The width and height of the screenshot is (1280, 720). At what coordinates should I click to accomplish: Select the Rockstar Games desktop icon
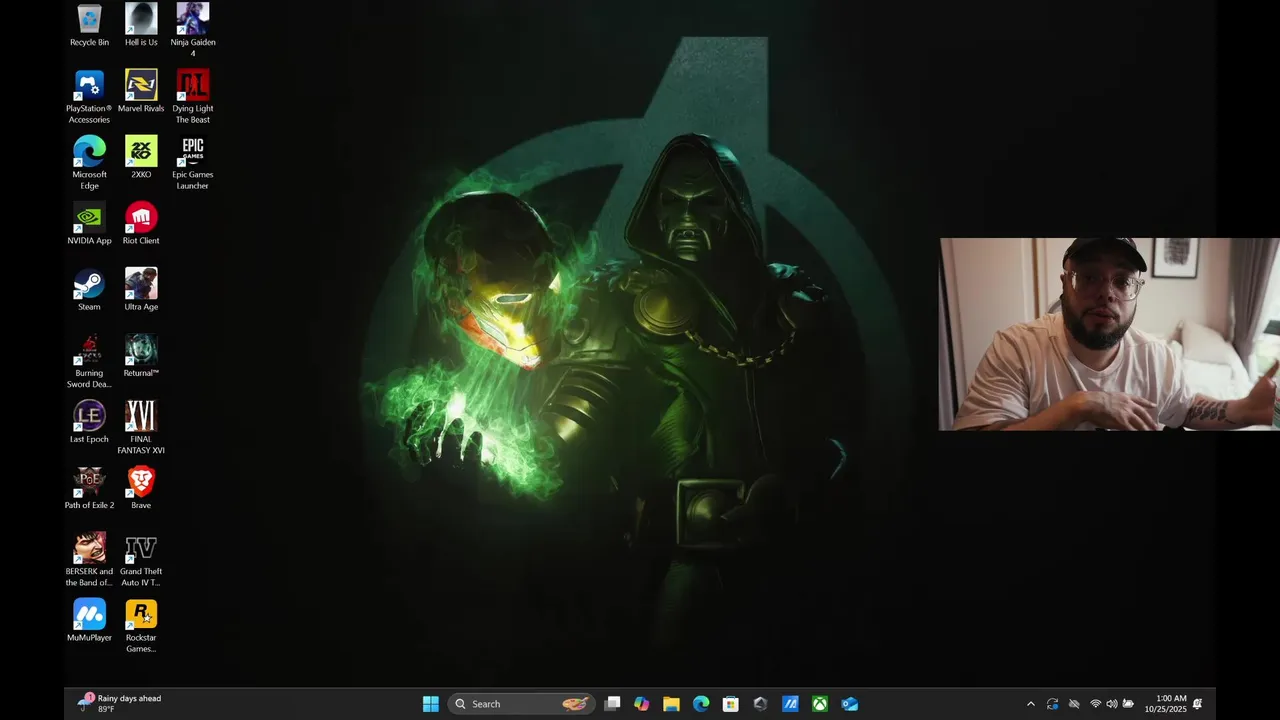pyautogui.click(x=141, y=625)
